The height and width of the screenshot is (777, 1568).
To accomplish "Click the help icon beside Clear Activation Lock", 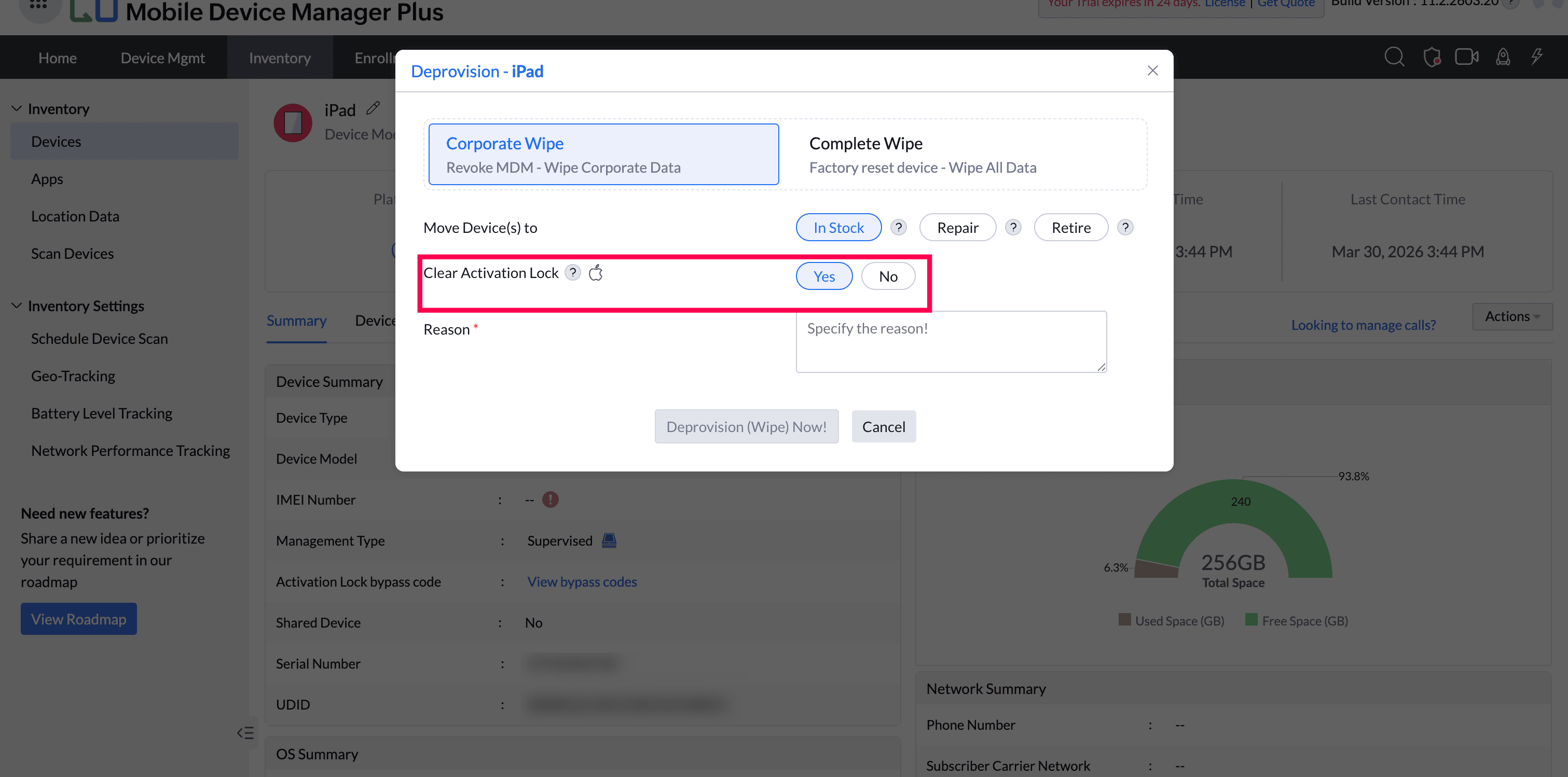I will pos(572,273).
